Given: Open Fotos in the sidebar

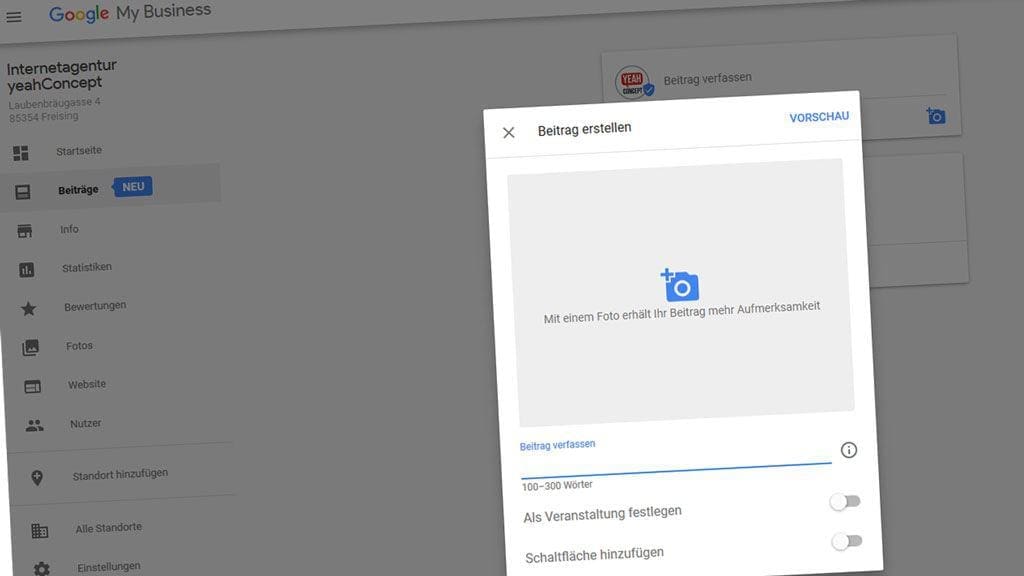Looking at the screenshot, I should point(79,345).
